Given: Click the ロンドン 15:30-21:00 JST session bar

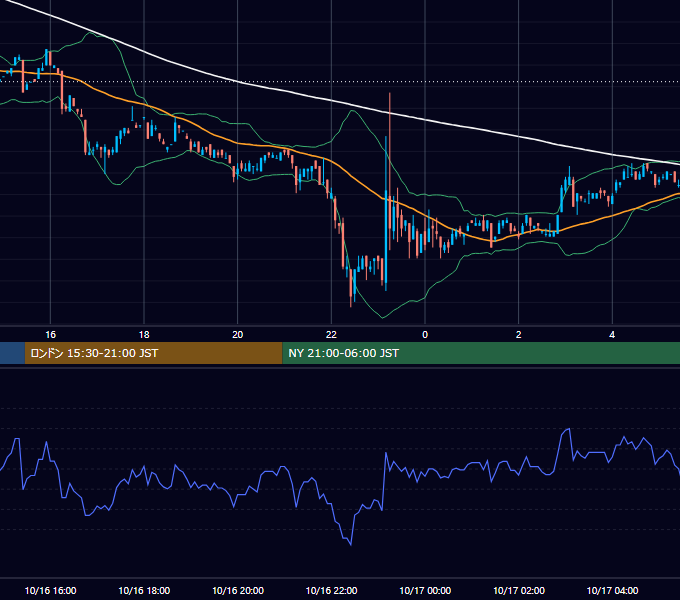Looking at the screenshot, I should (154, 353).
